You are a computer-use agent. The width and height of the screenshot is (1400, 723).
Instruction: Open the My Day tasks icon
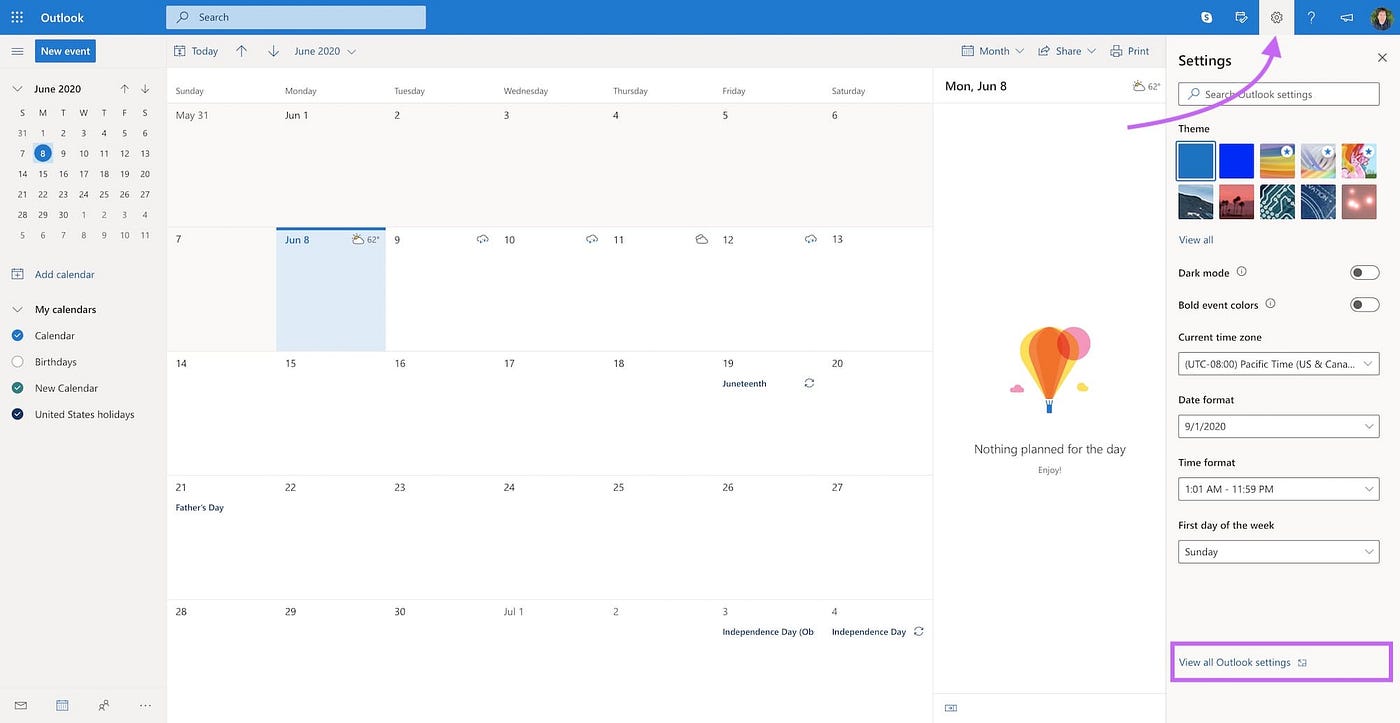(x=1241, y=17)
